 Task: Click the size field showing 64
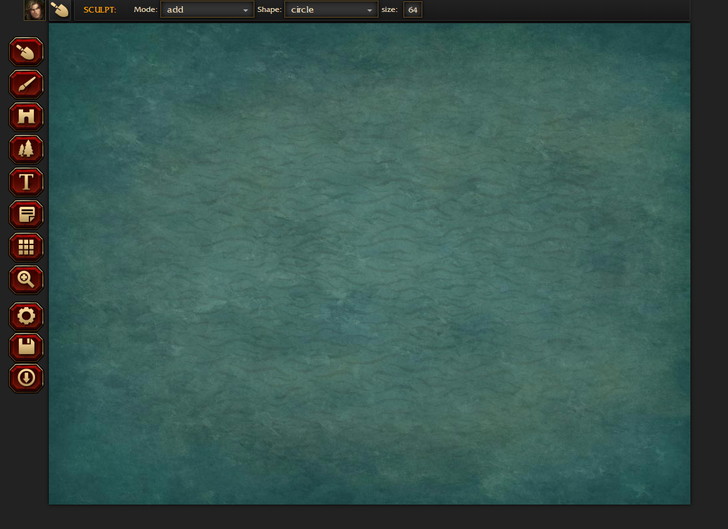click(412, 10)
